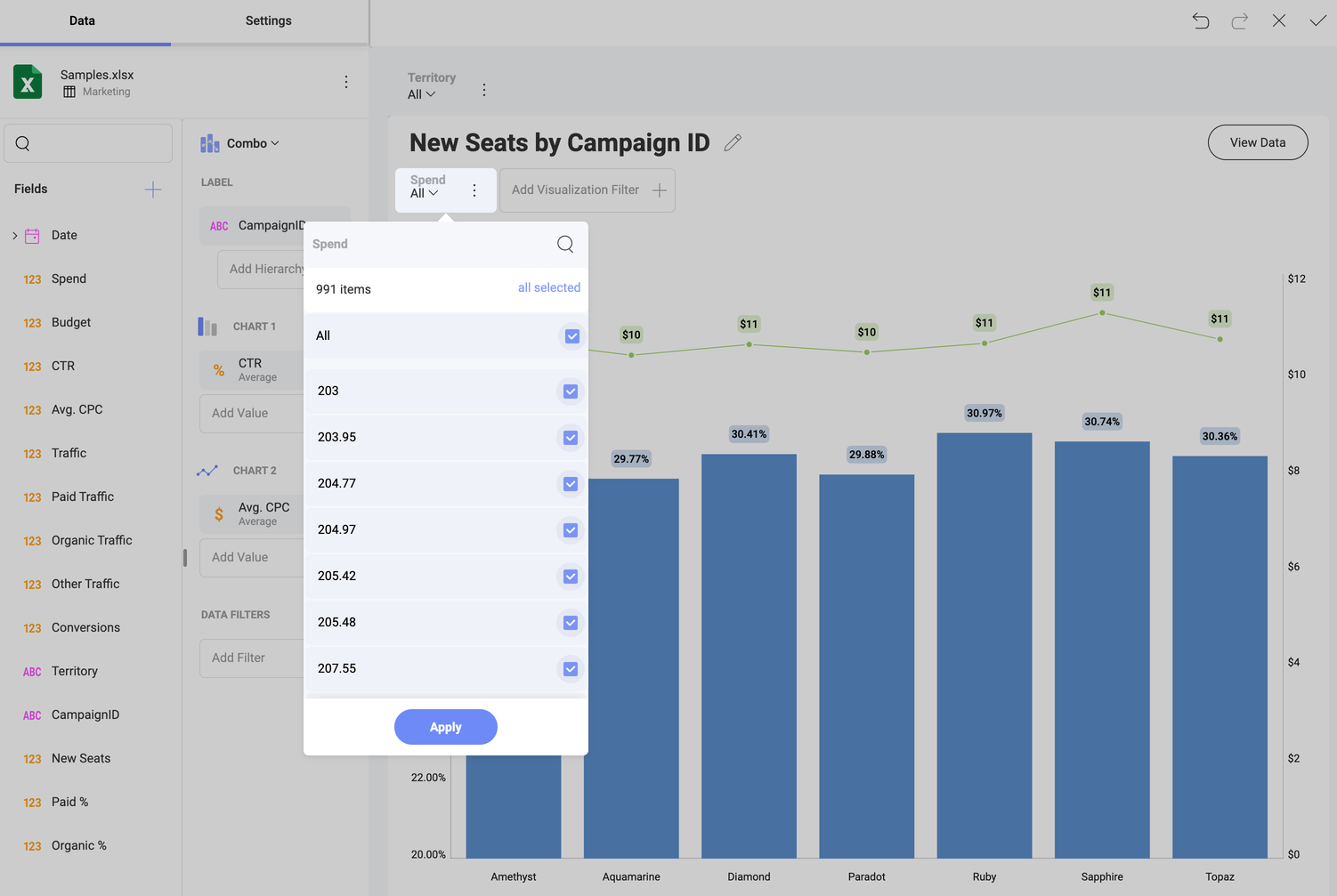Uncheck the 204.97 value checkbox
The width and height of the screenshot is (1337, 896).
tap(571, 530)
